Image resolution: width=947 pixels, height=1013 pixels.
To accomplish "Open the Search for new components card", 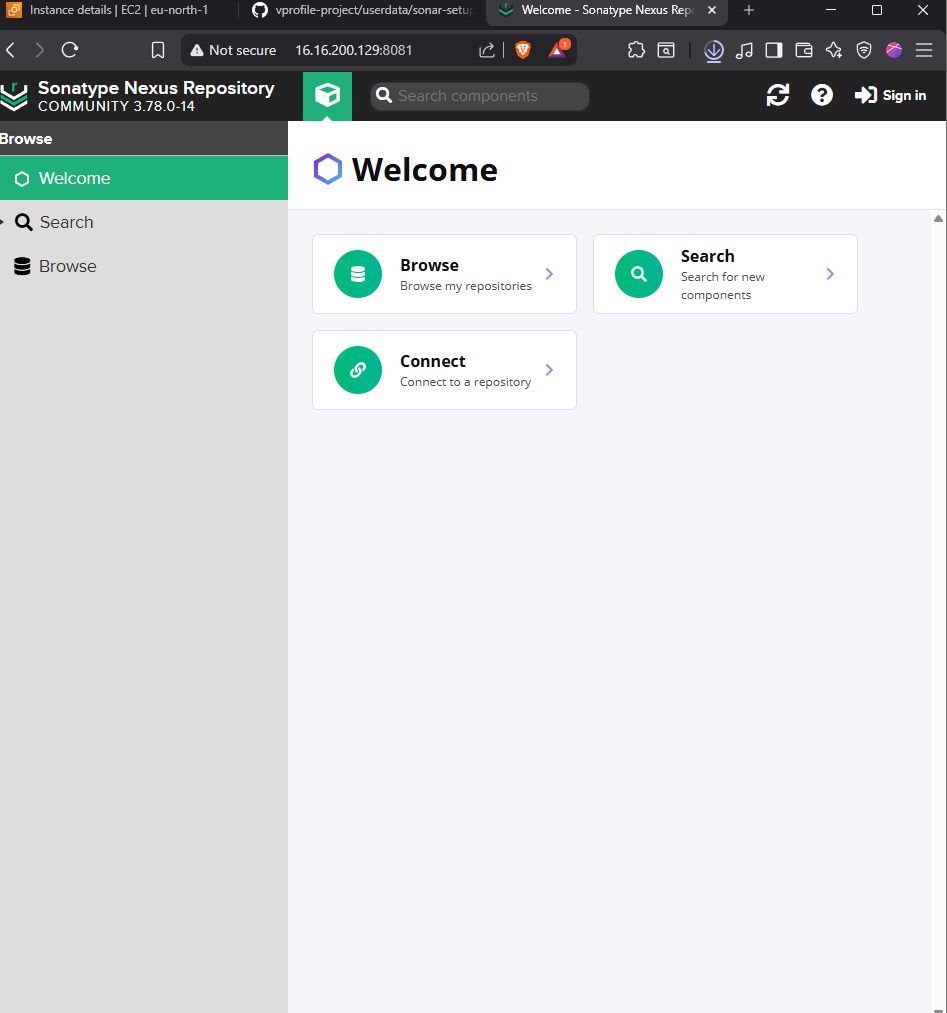I will tap(725, 274).
